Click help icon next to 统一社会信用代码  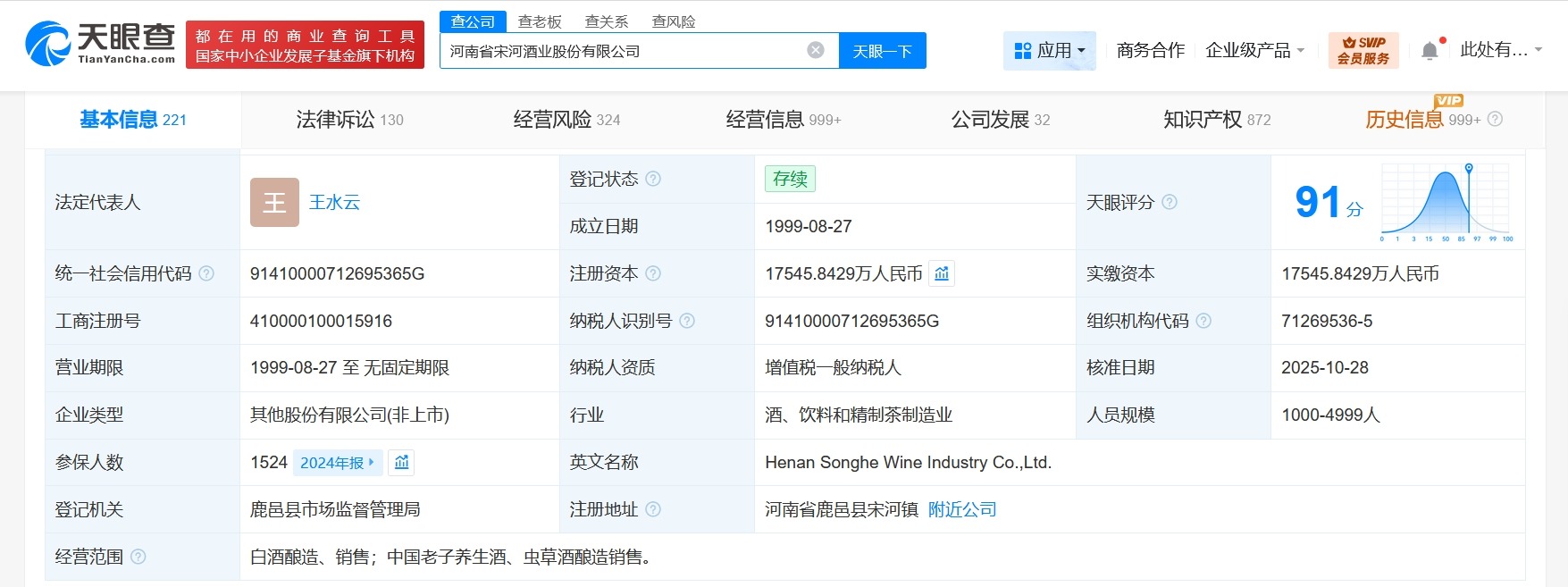pos(206,273)
